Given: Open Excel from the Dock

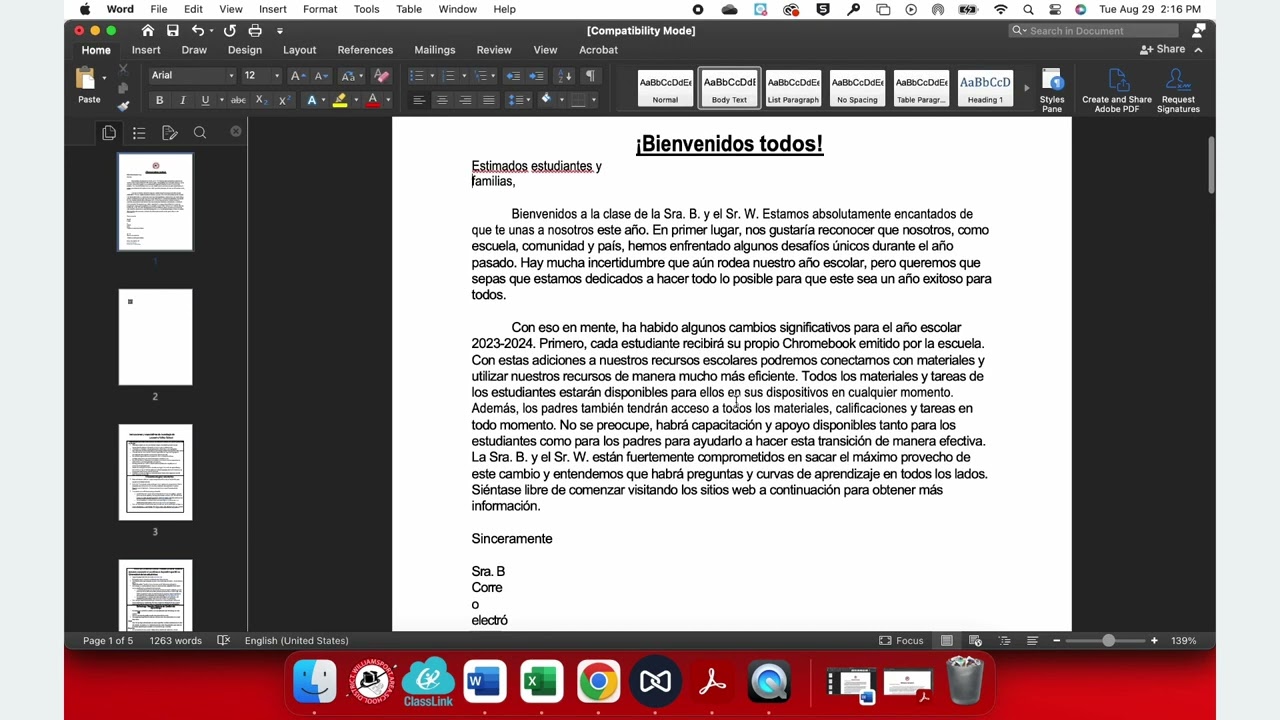Looking at the screenshot, I should point(542,682).
